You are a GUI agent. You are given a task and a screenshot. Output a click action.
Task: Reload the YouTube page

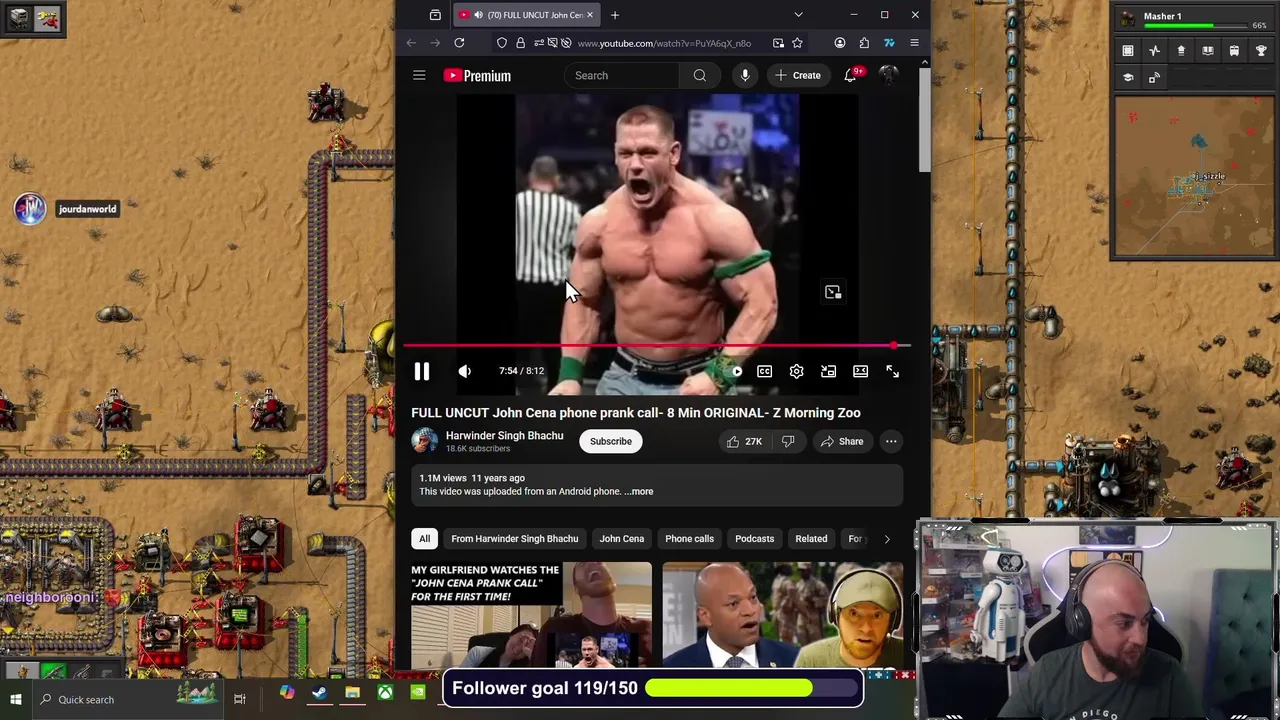459,43
